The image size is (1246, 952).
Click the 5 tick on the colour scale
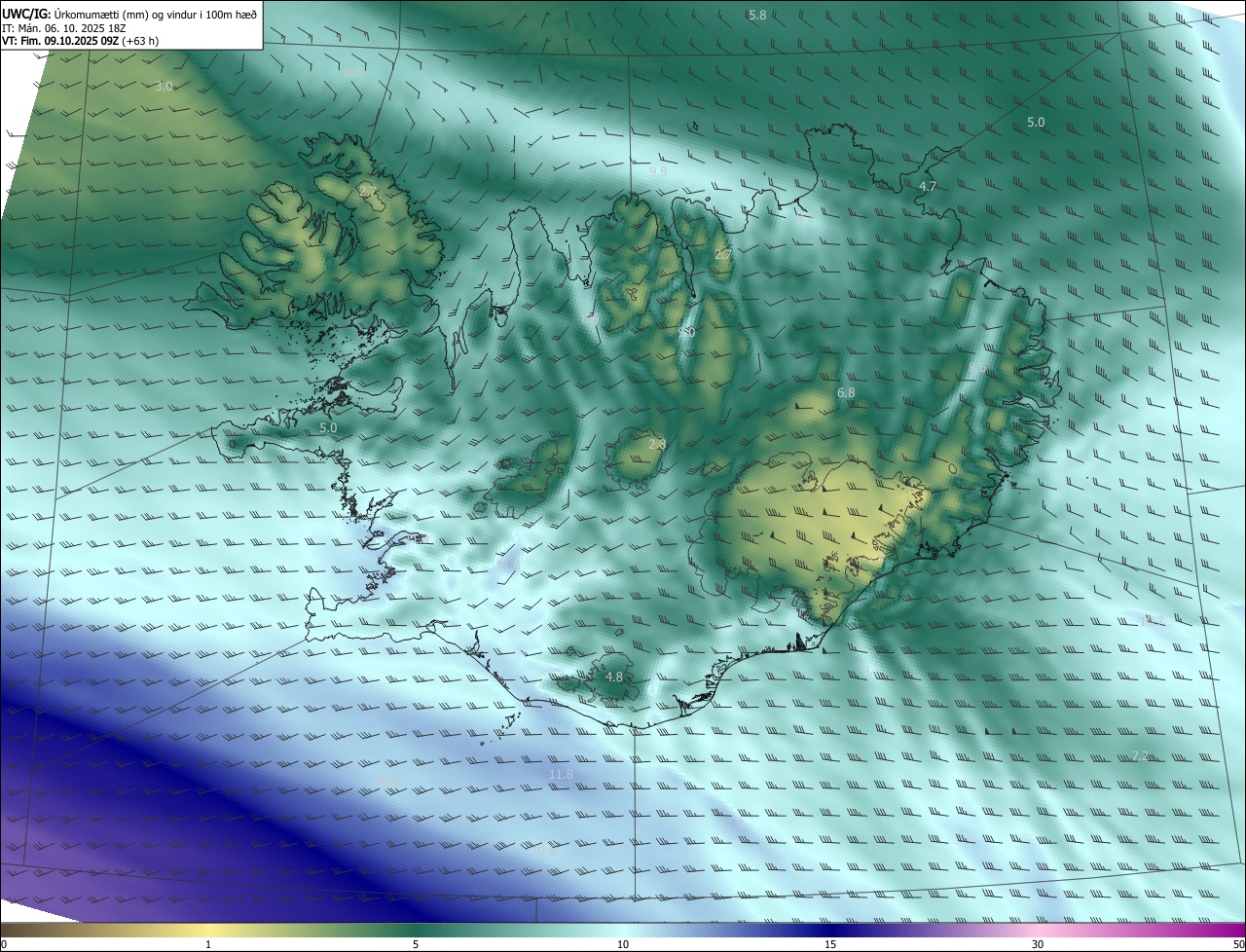point(416,945)
